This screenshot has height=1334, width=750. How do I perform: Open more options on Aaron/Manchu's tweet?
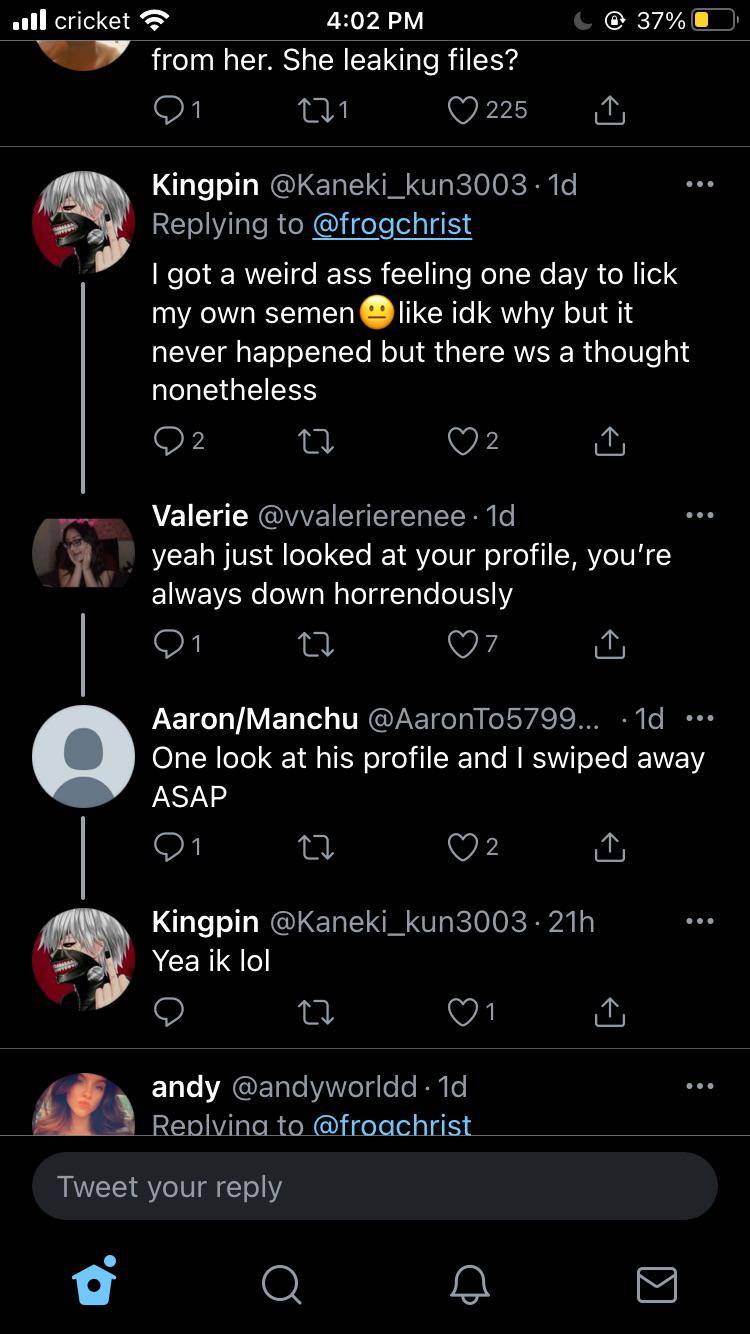pos(699,719)
